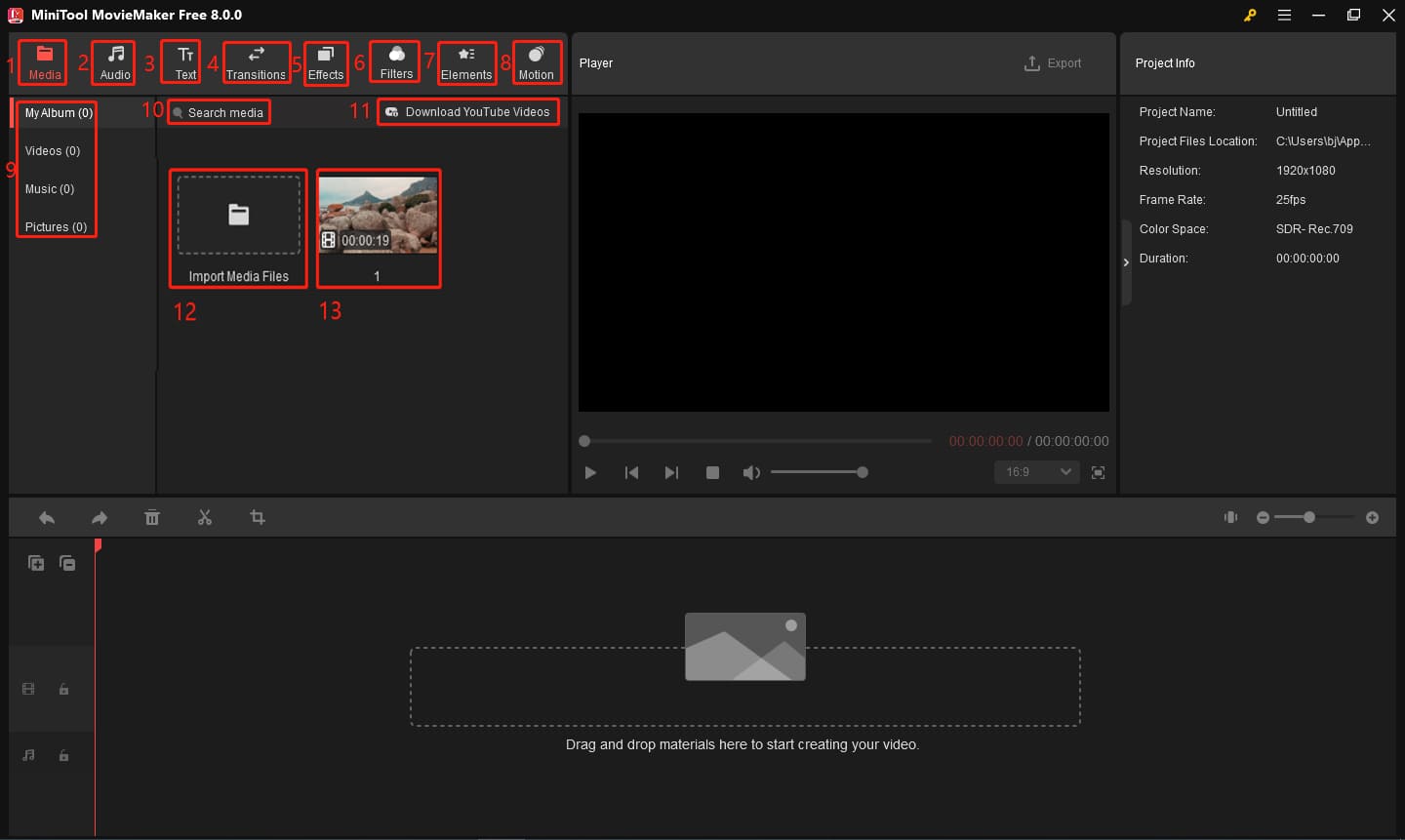The height and width of the screenshot is (840, 1405).
Task: Enter full screen preview mode
Action: point(1098,473)
